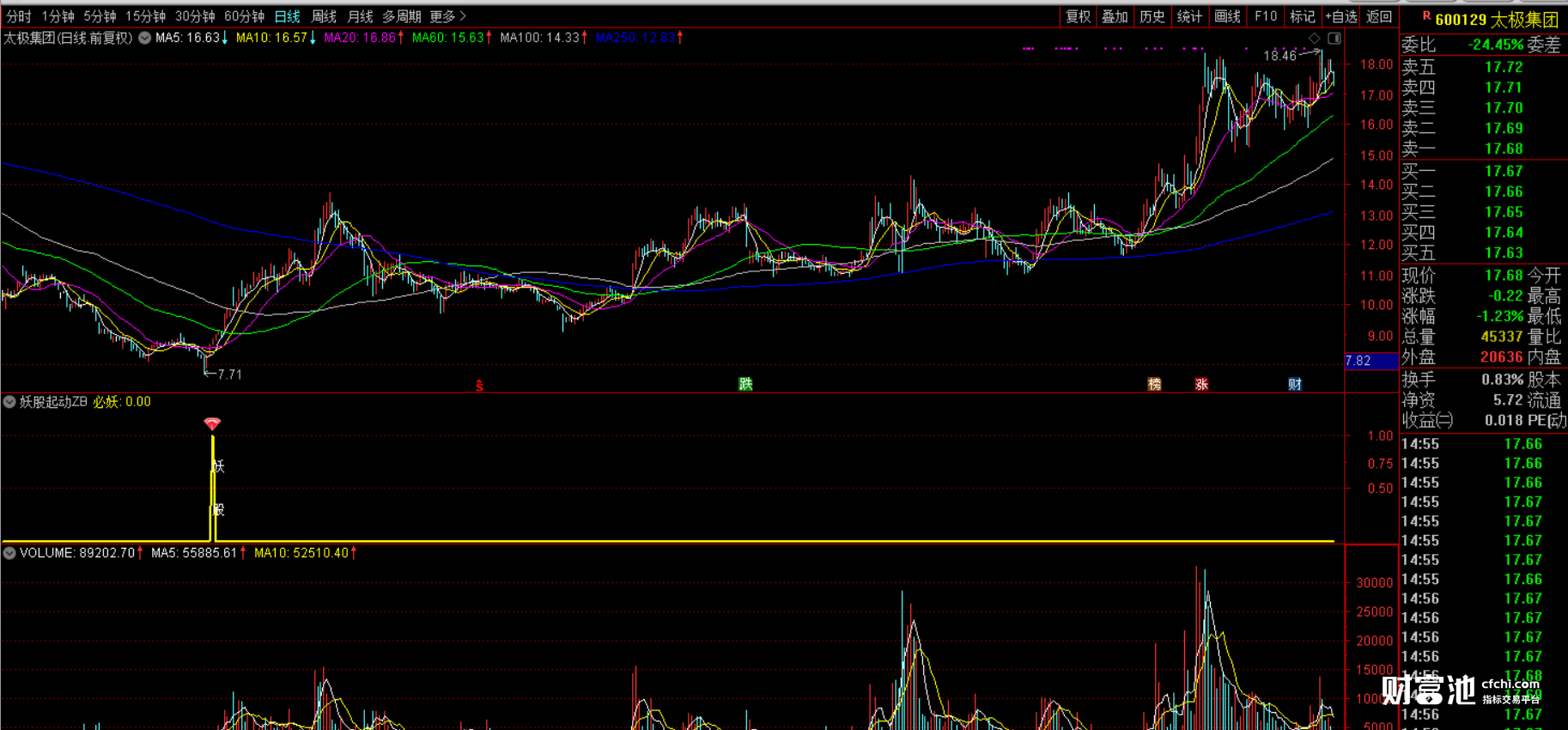Click the 复权 button

coord(1078,16)
